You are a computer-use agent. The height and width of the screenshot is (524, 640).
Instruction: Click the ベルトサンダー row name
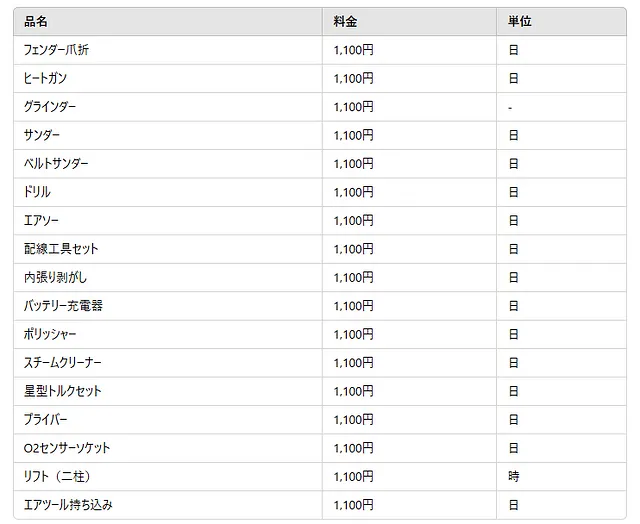pyautogui.click(x=56, y=164)
